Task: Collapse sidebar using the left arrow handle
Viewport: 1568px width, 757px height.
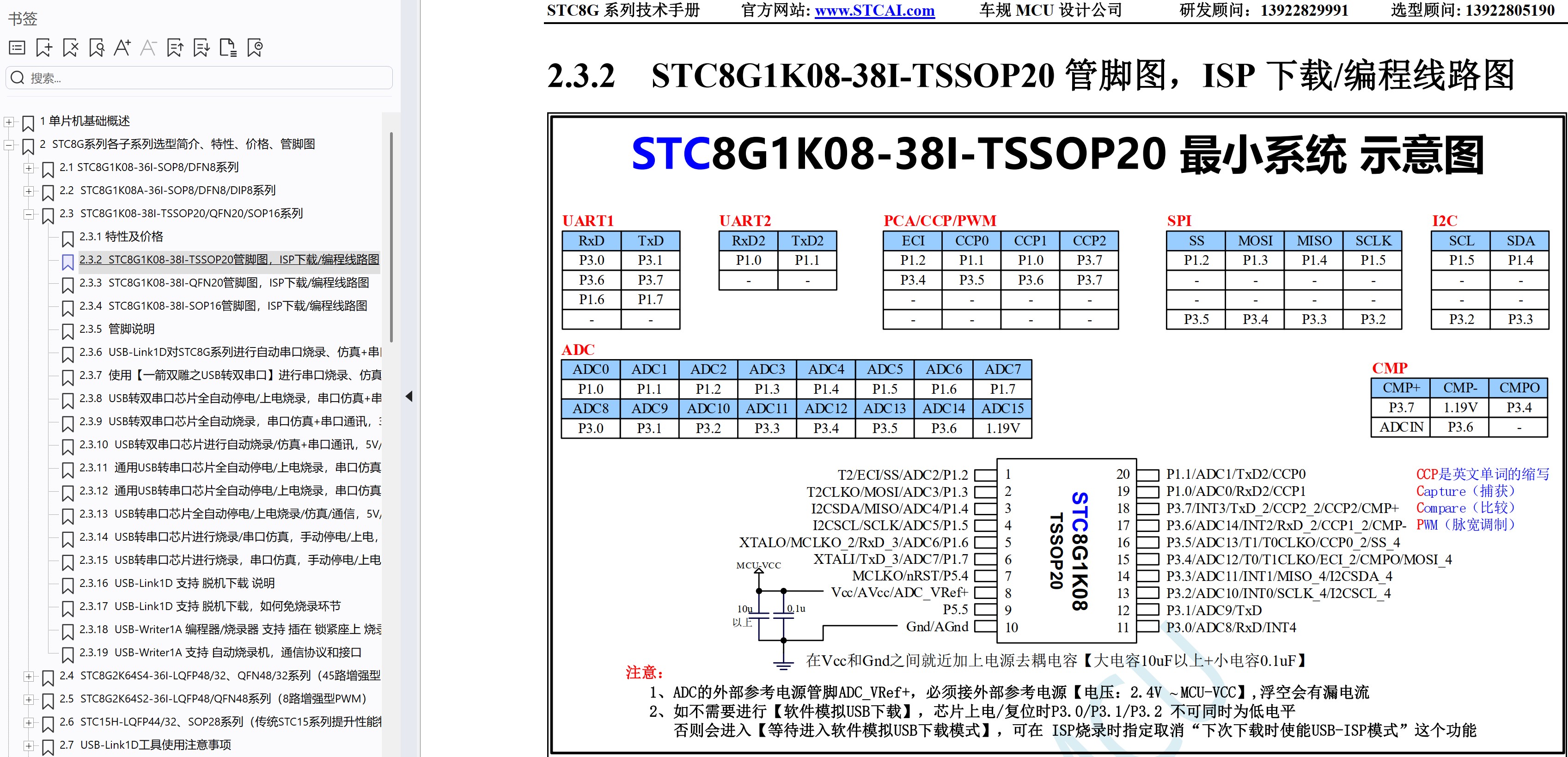Action: (x=409, y=396)
